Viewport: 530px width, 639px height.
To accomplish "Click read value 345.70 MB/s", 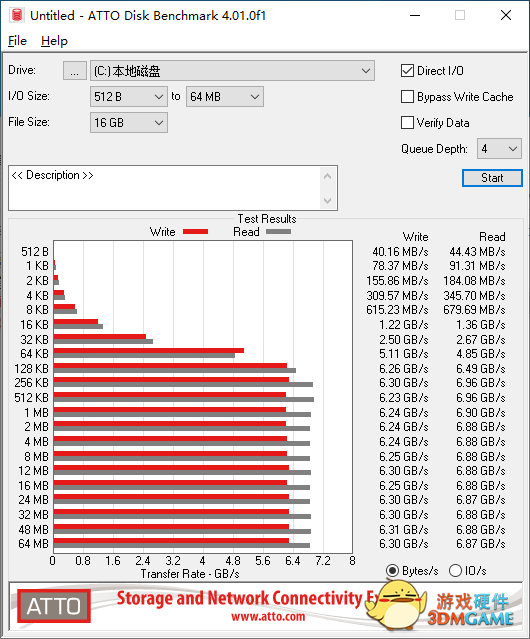I will pos(475,295).
